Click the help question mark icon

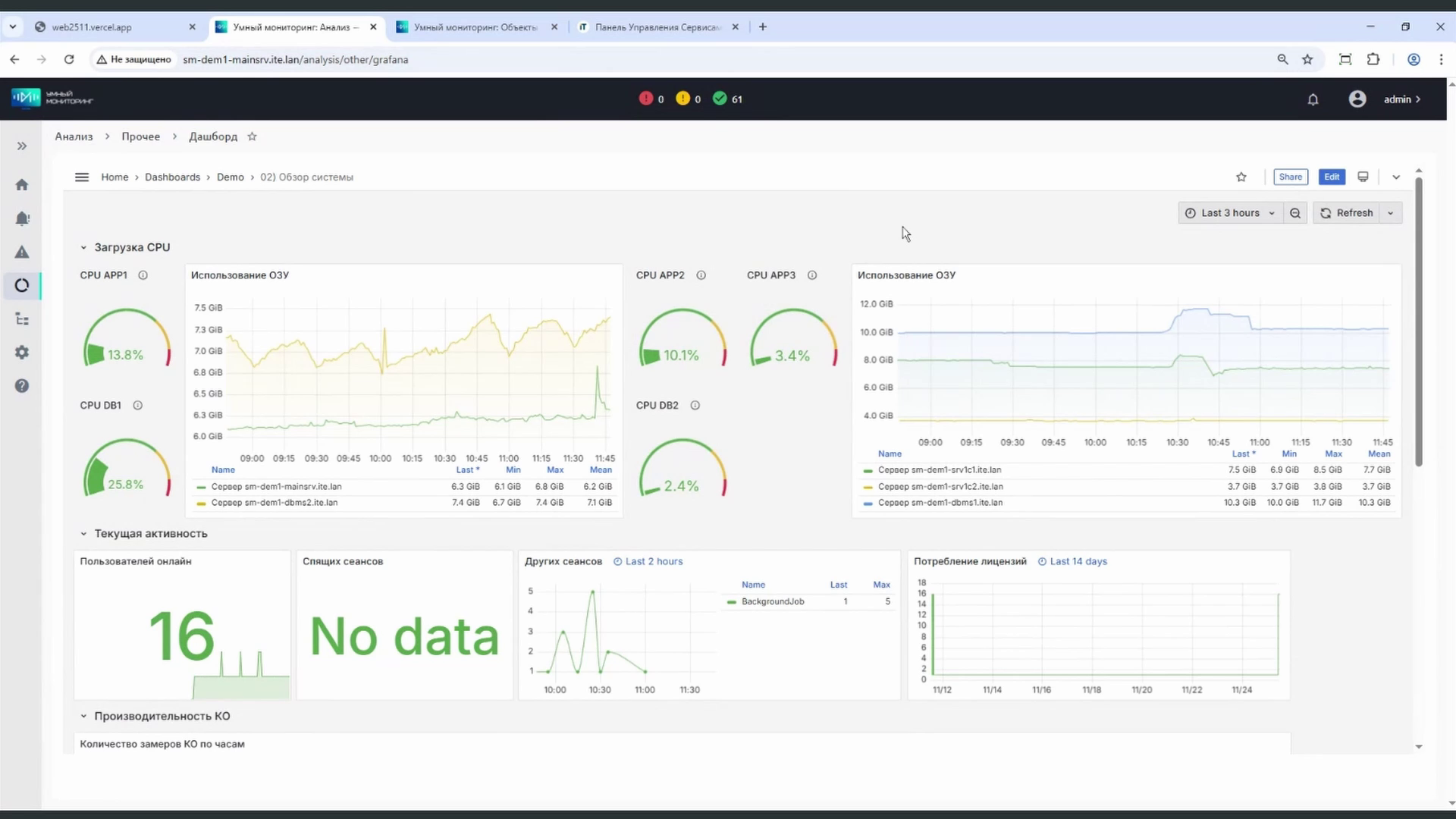click(22, 386)
